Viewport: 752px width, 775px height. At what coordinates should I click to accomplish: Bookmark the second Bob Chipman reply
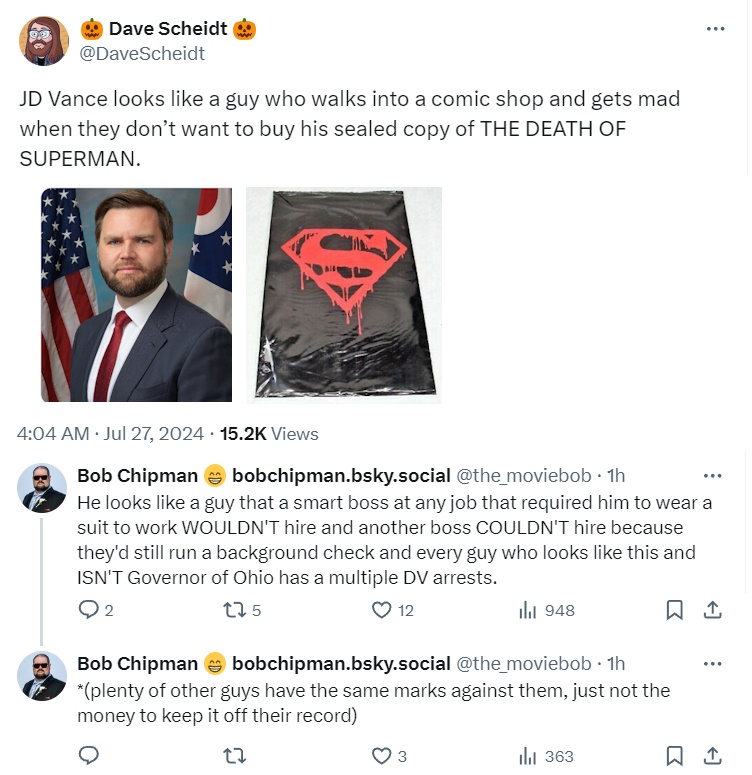pos(675,756)
